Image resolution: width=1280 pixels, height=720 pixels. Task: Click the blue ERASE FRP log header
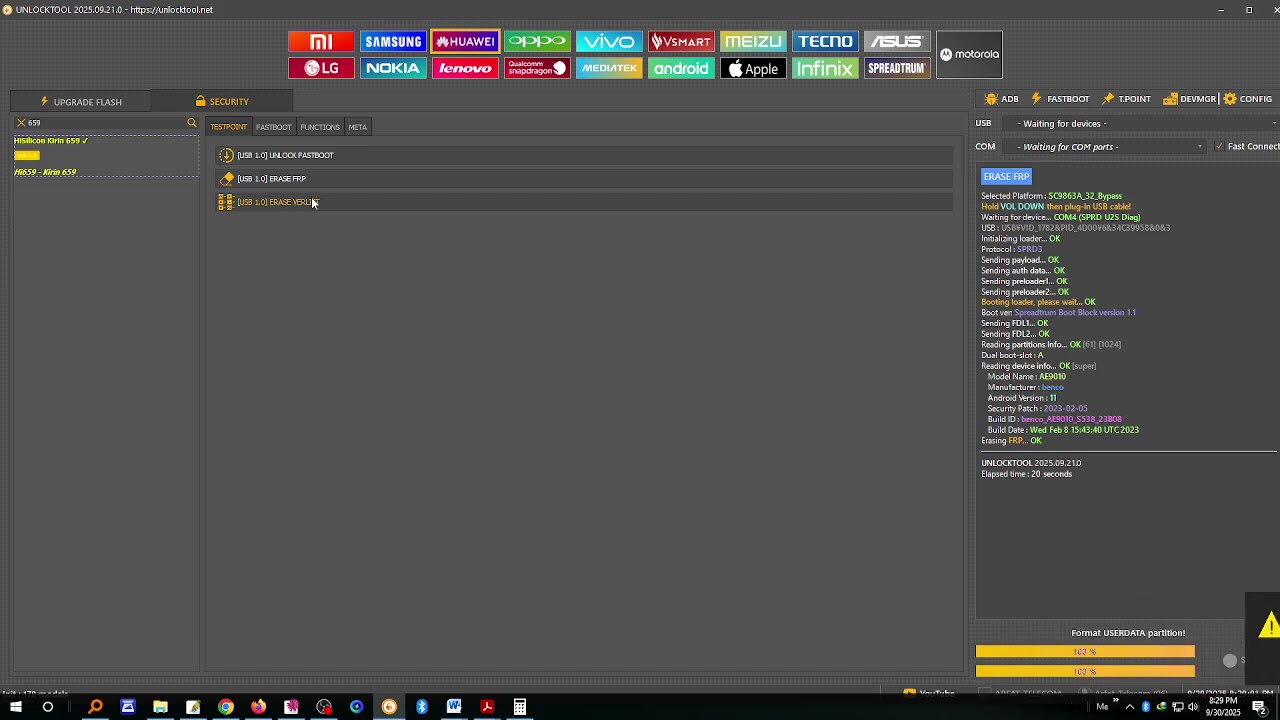click(x=1006, y=177)
